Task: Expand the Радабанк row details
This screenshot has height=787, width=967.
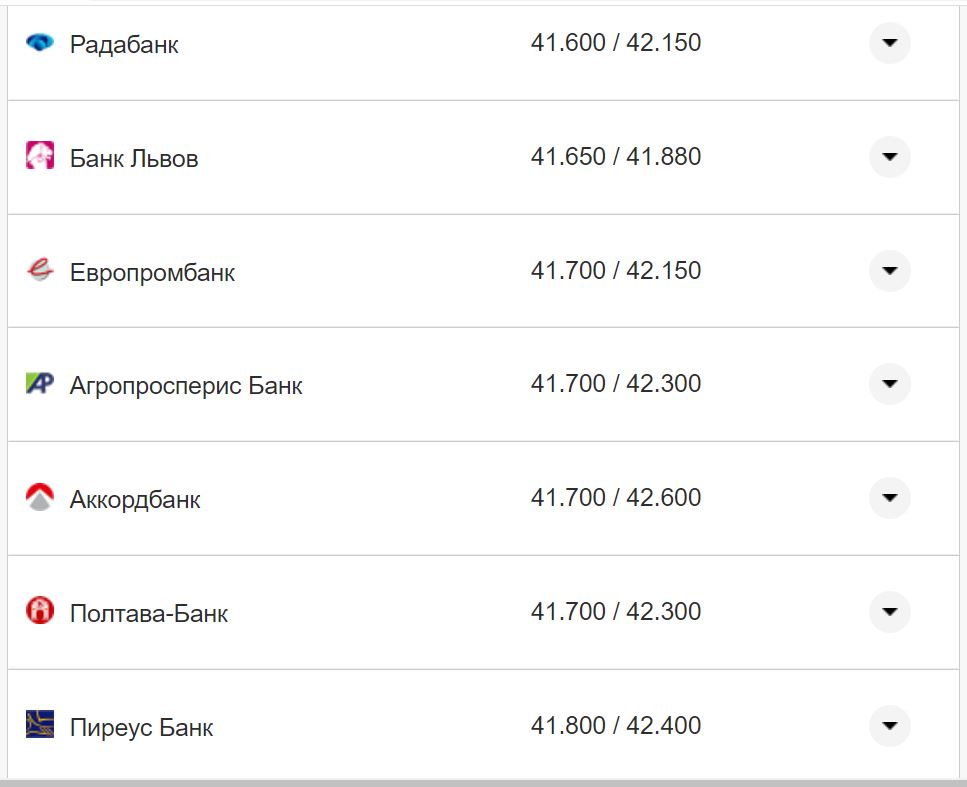Action: pyautogui.click(x=889, y=43)
